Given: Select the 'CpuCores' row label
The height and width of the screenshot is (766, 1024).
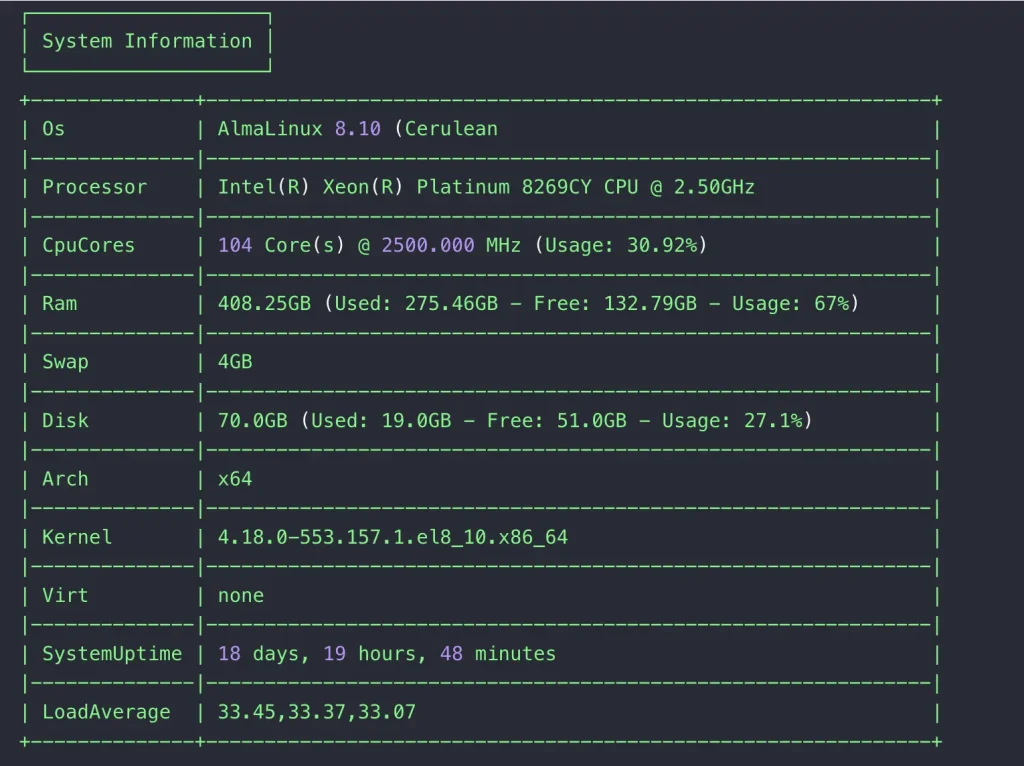Looking at the screenshot, I should click(x=88, y=246).
